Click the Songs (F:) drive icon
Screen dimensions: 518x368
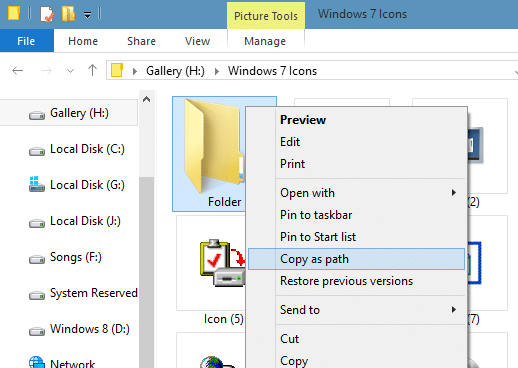click(x=37, y=259)
